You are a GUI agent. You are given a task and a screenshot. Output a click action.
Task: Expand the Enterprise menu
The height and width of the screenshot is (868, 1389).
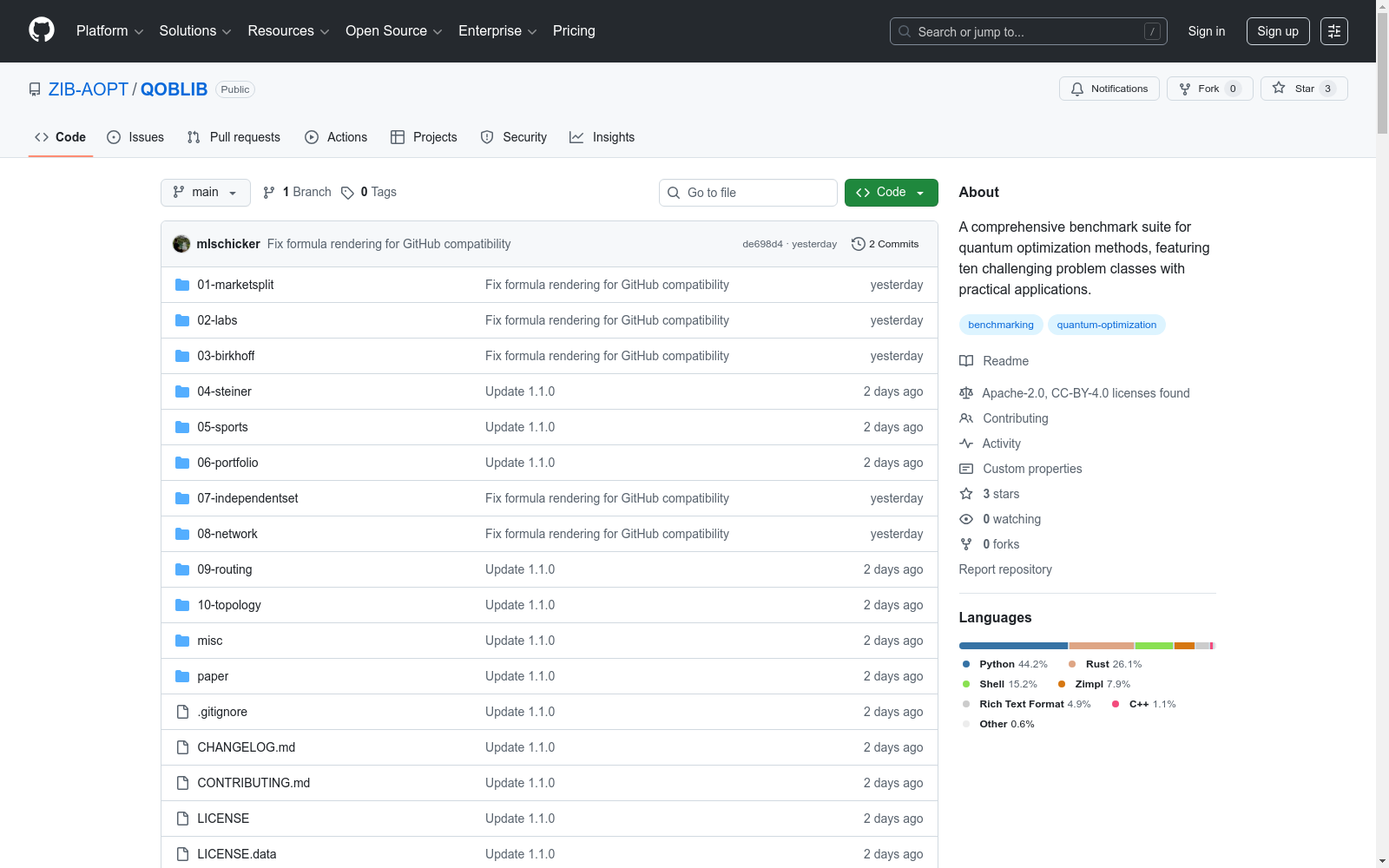tap(497, 31)
